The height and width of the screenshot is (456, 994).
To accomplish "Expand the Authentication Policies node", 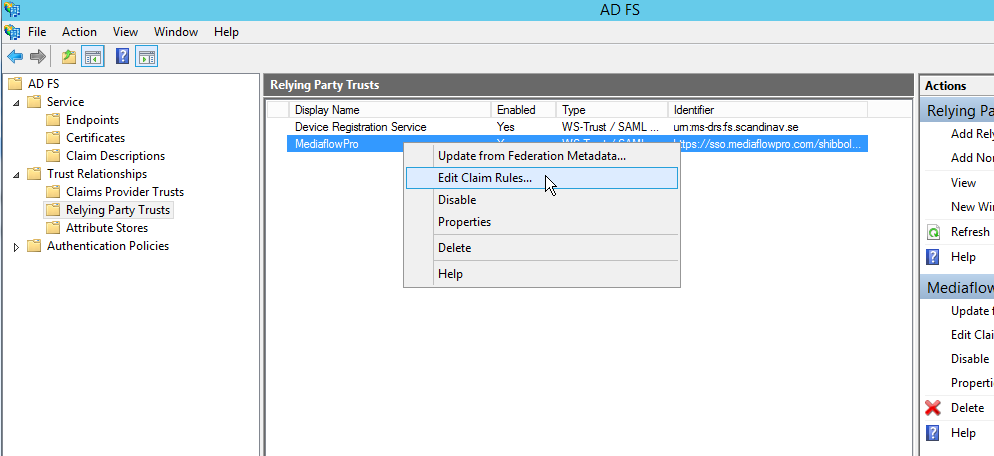I will 16,247.
